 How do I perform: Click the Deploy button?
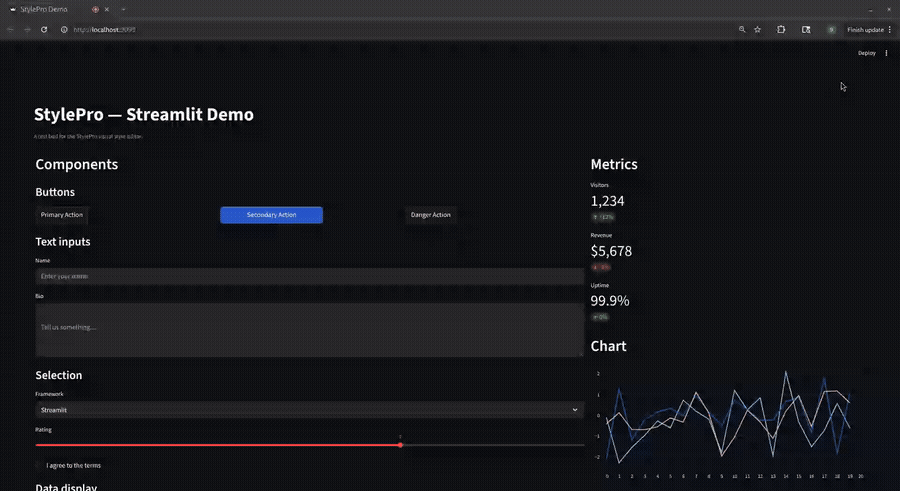coord(867,53)
